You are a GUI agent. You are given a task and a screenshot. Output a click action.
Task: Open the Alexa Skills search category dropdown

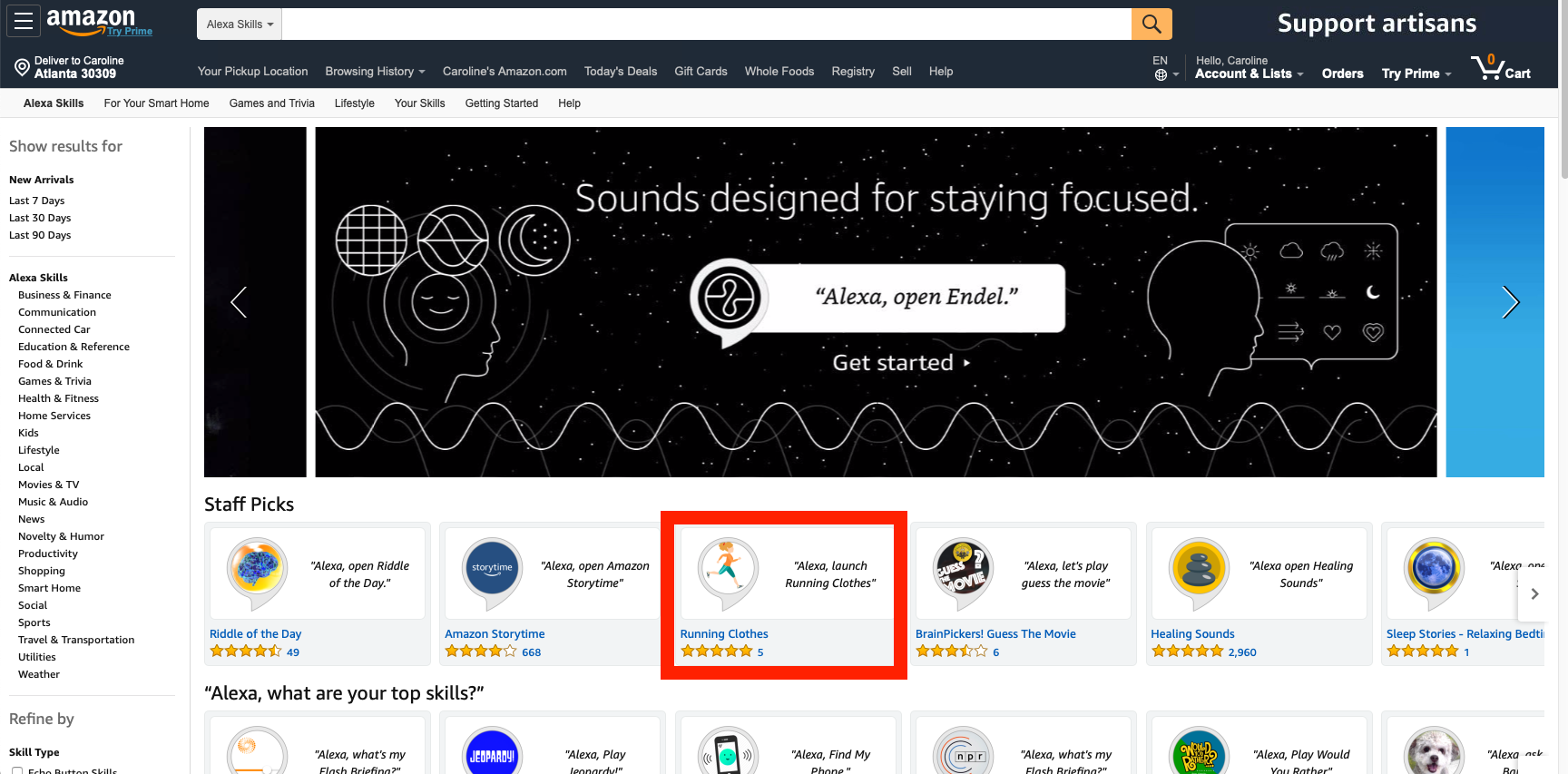coord(240,24)
